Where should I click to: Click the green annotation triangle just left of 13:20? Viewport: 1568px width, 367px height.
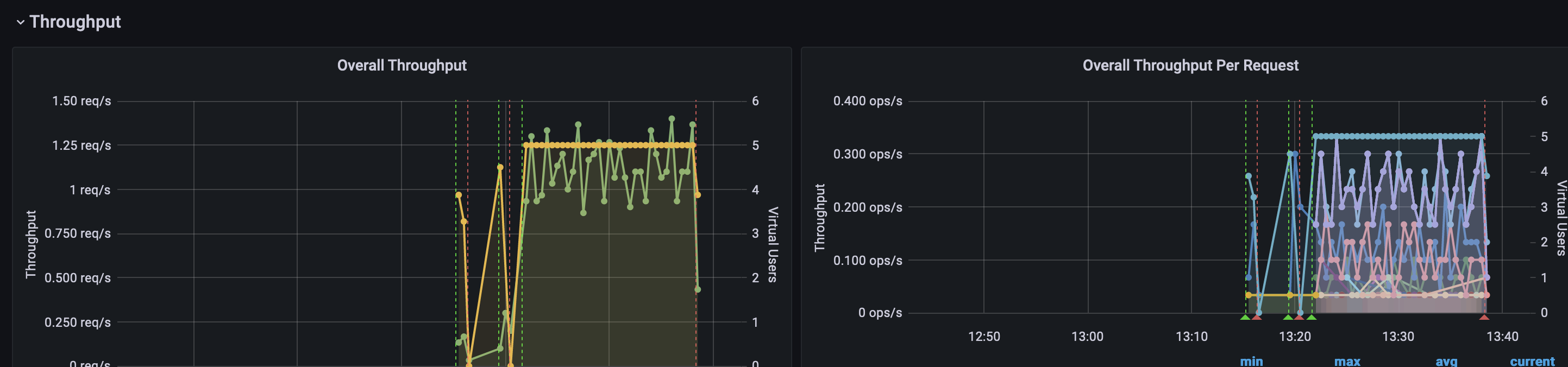coord(1288,317)
